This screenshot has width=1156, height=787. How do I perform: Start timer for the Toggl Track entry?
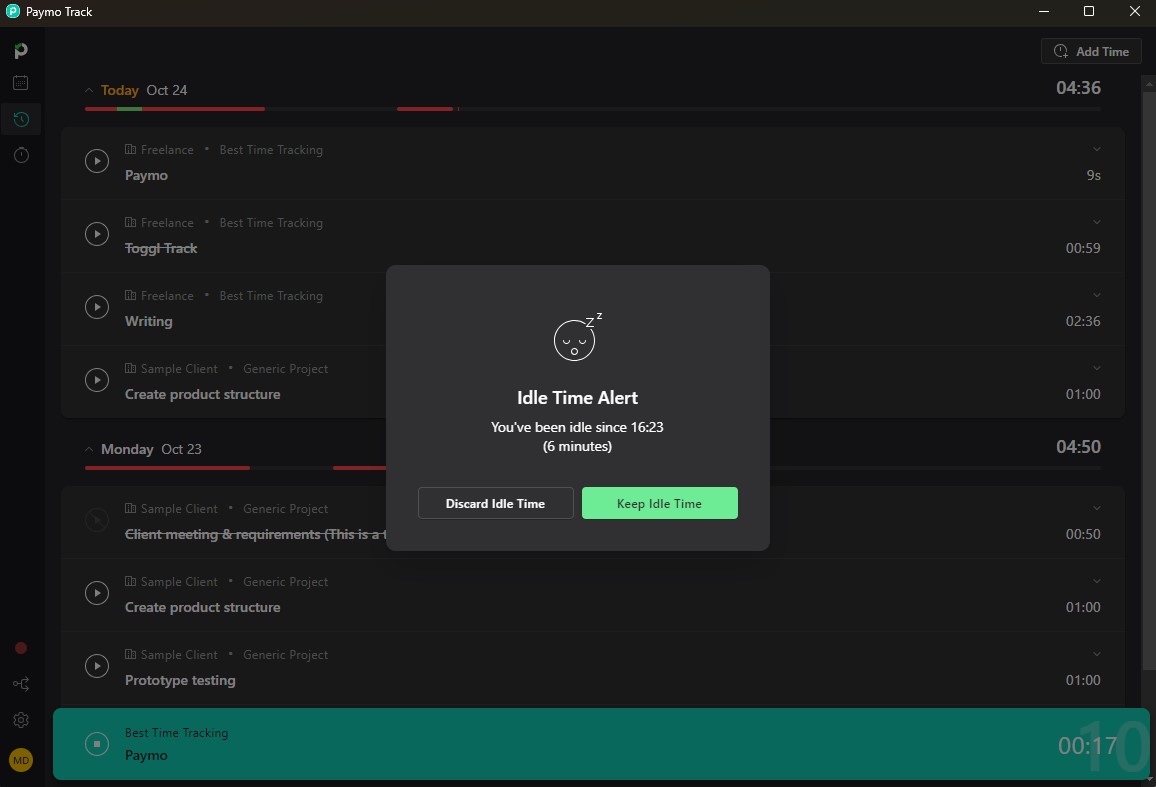(96, 234)
